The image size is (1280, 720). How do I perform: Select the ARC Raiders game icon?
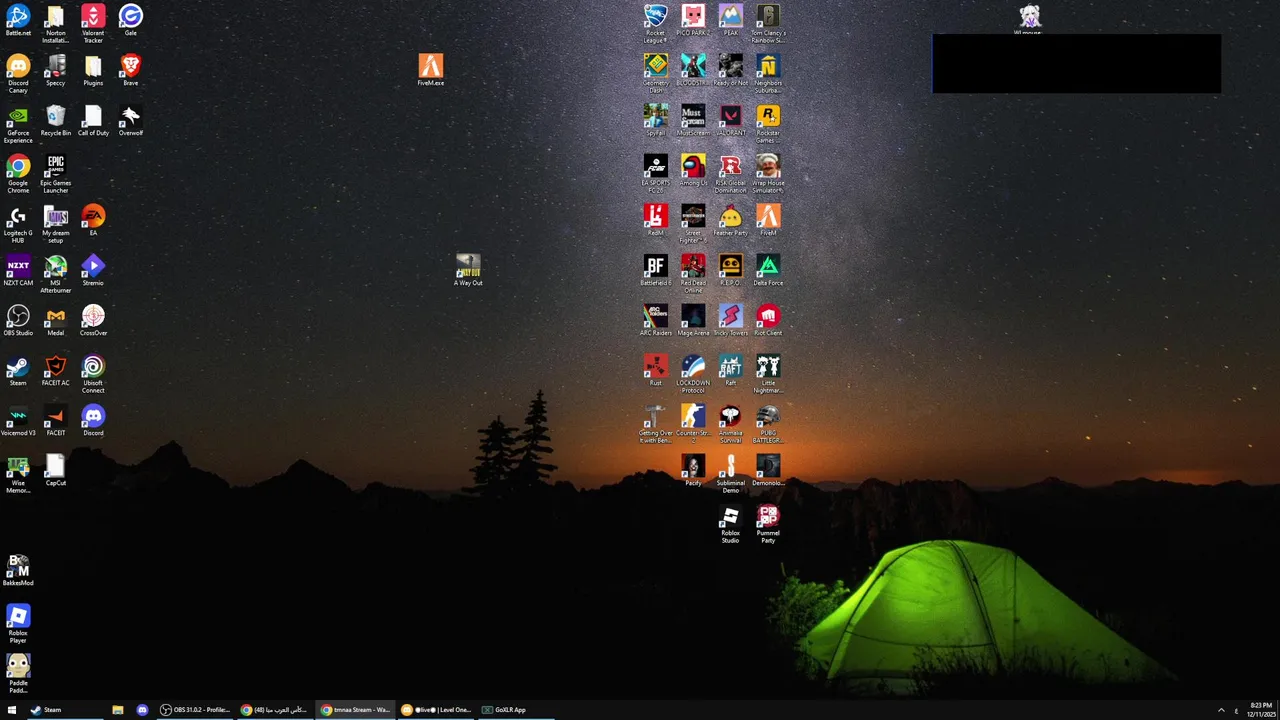pyautogui.click(x=655, y=320)
